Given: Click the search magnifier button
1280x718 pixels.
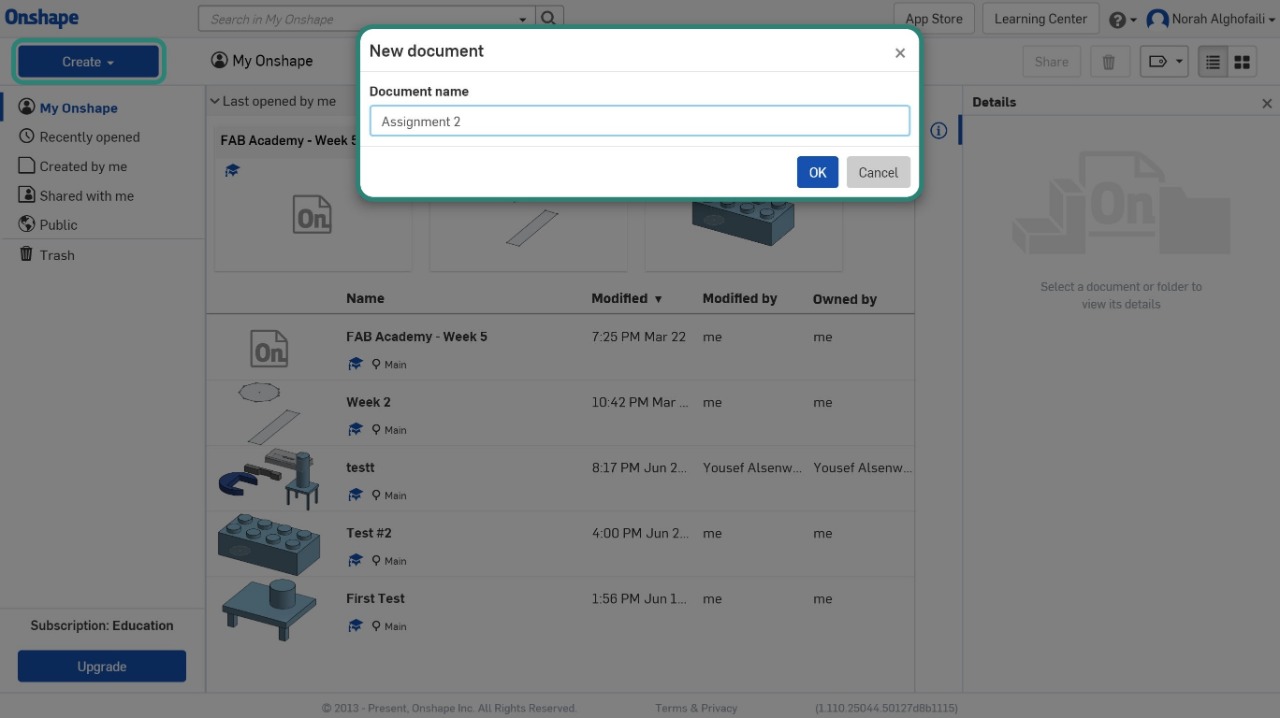Looking at the screenshot, I should click(x=549, y=18).
